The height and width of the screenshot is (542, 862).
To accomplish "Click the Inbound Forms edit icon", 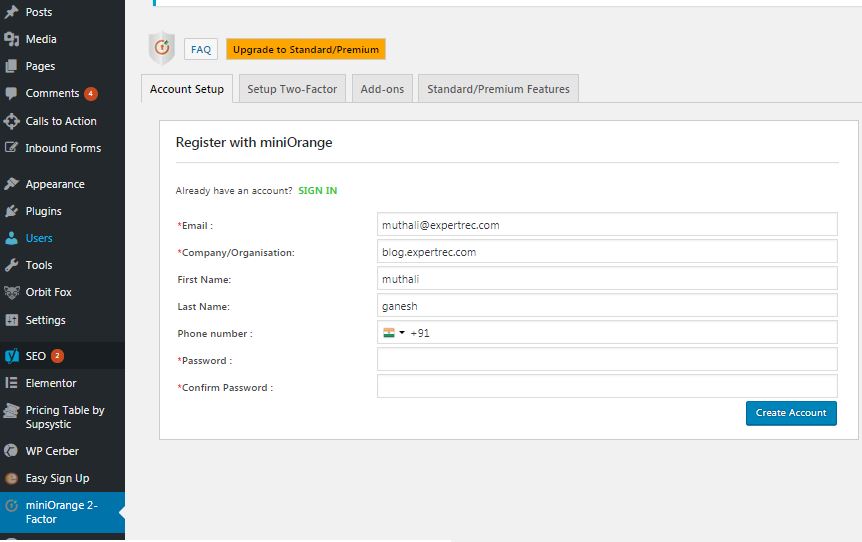I will [11, 147].
